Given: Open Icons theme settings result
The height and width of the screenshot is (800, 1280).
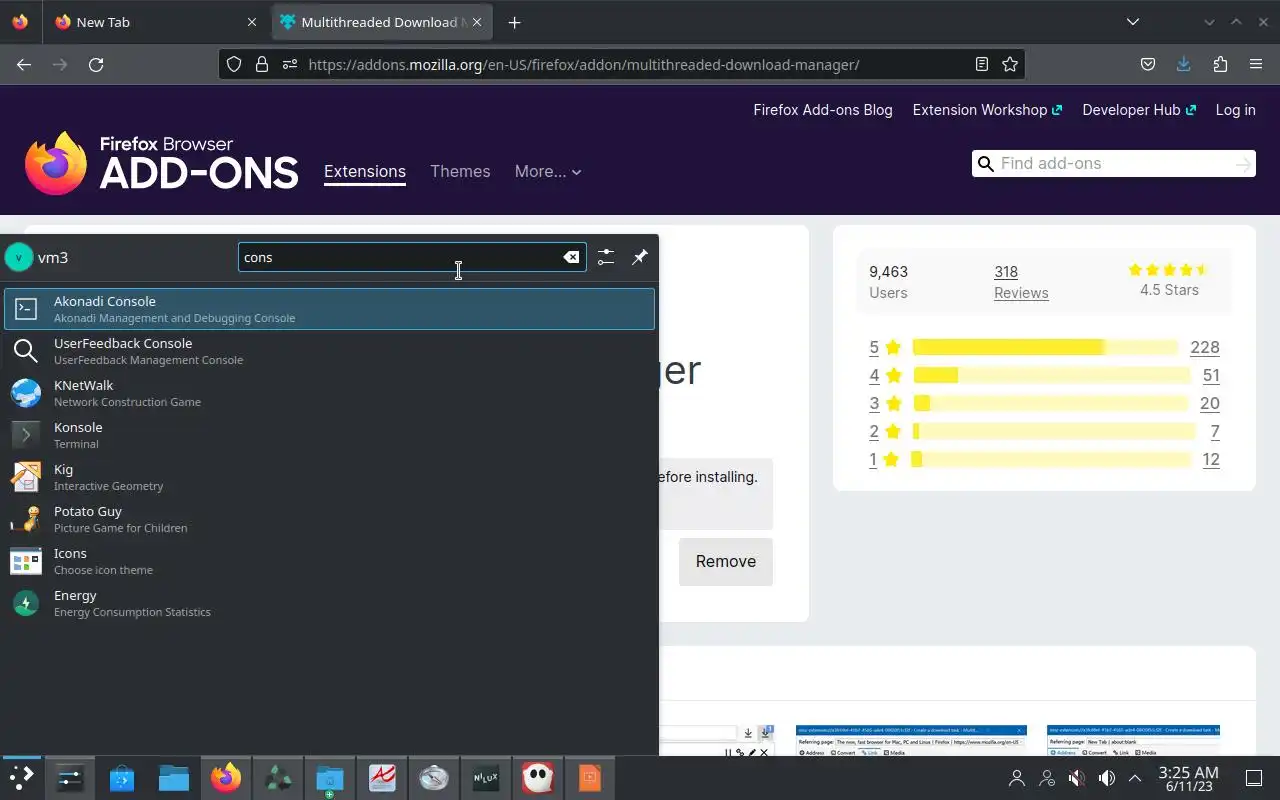Looking at the screenshot, I should [329, 561].
